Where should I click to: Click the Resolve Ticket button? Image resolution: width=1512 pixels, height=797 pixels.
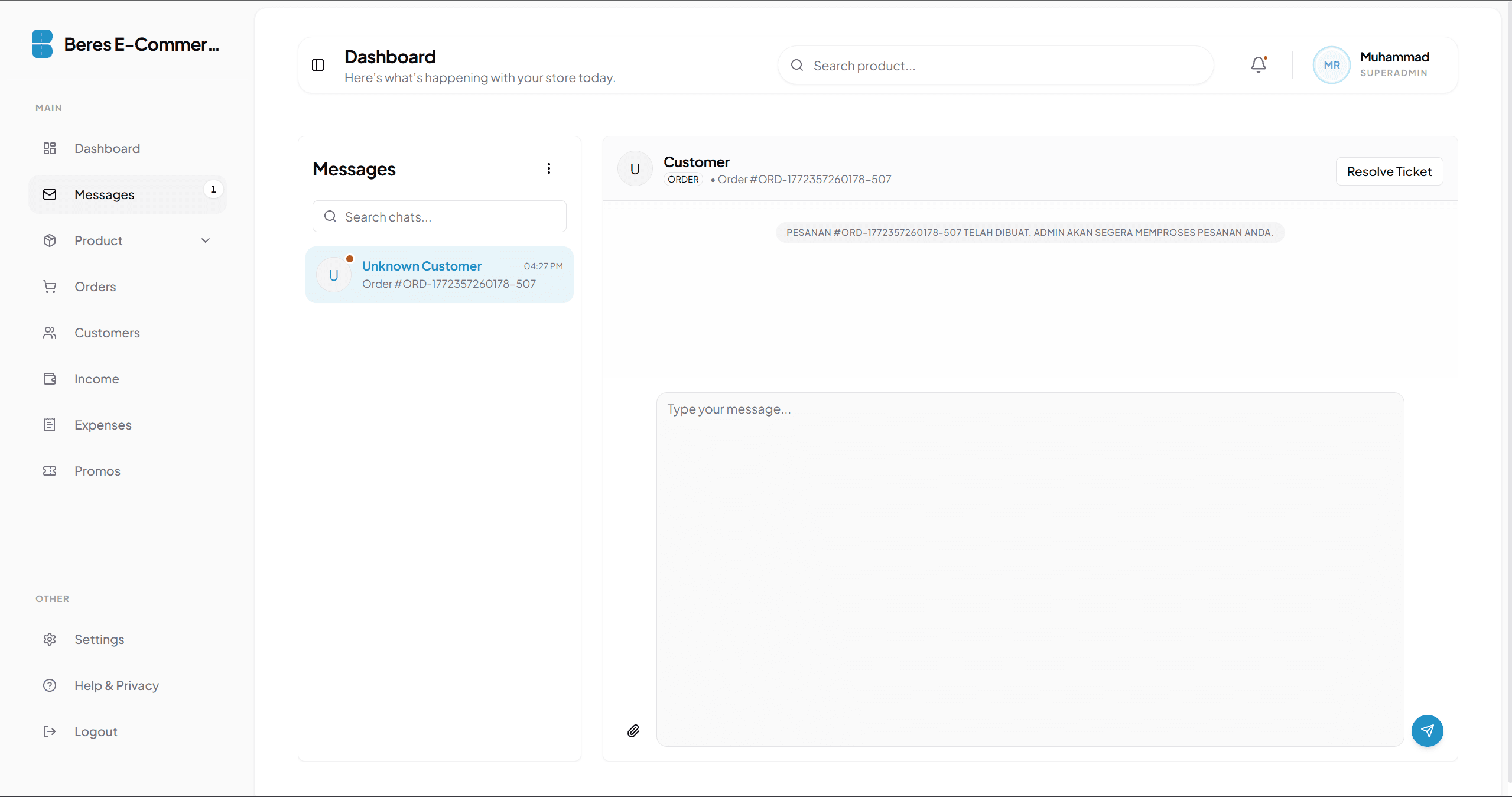1389,171
